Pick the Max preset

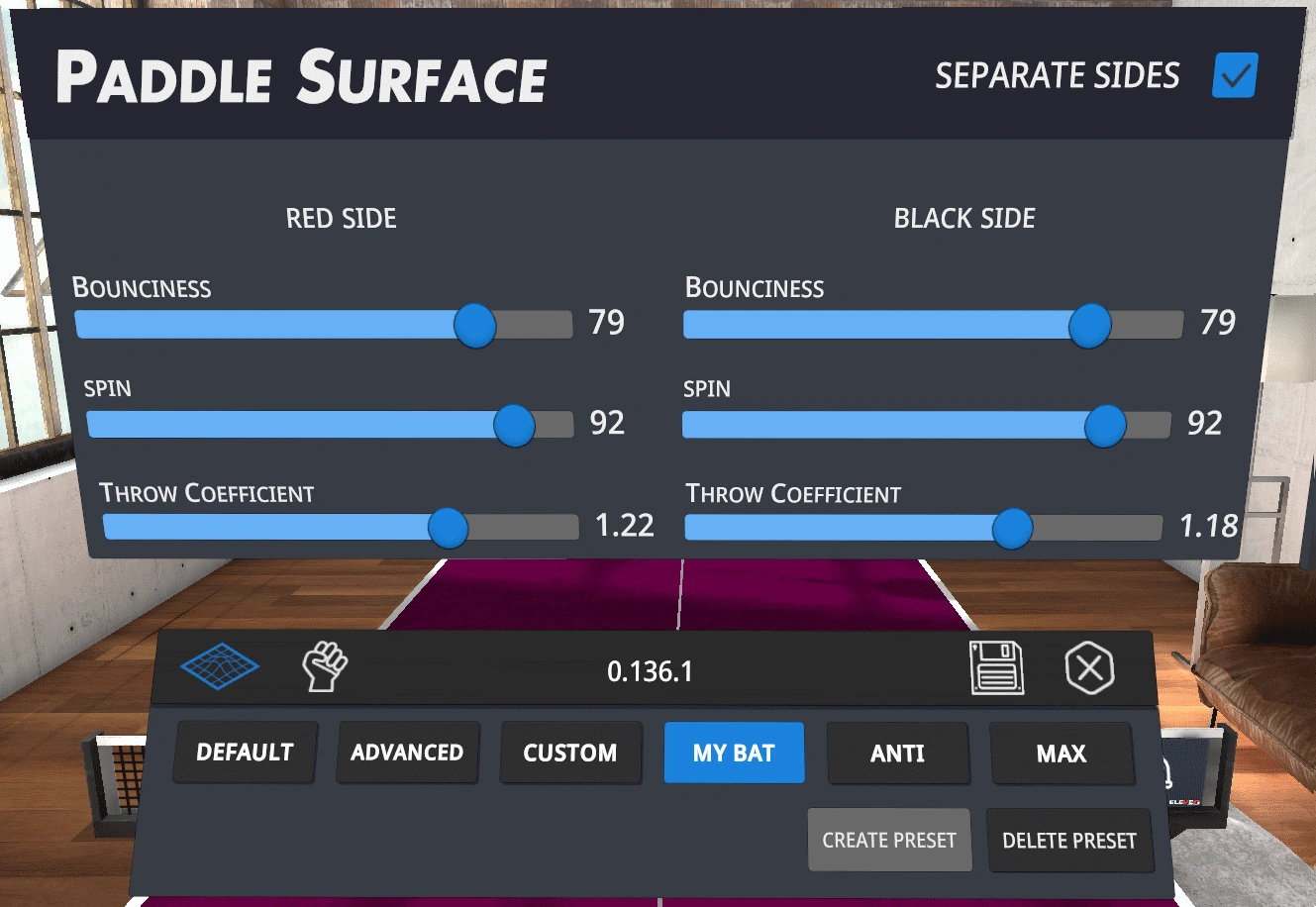pyautogui.click(x=1062, y=754)
